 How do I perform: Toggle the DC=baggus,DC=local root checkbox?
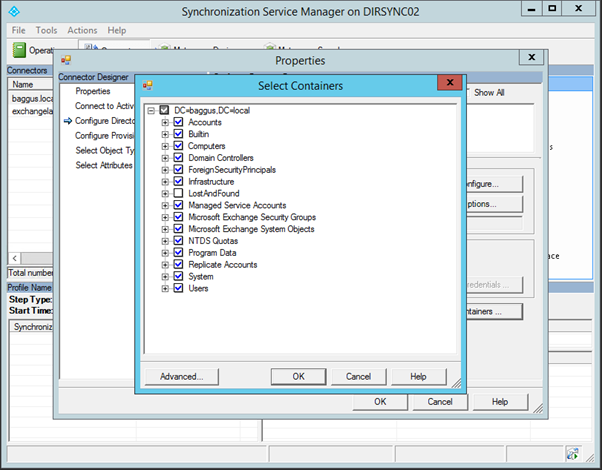click(x=164, y=110)
